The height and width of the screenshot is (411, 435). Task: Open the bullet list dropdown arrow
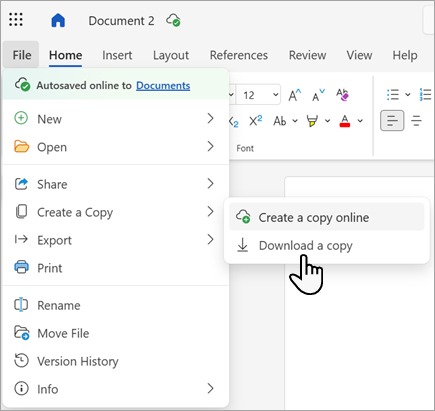tap(408, 95)
